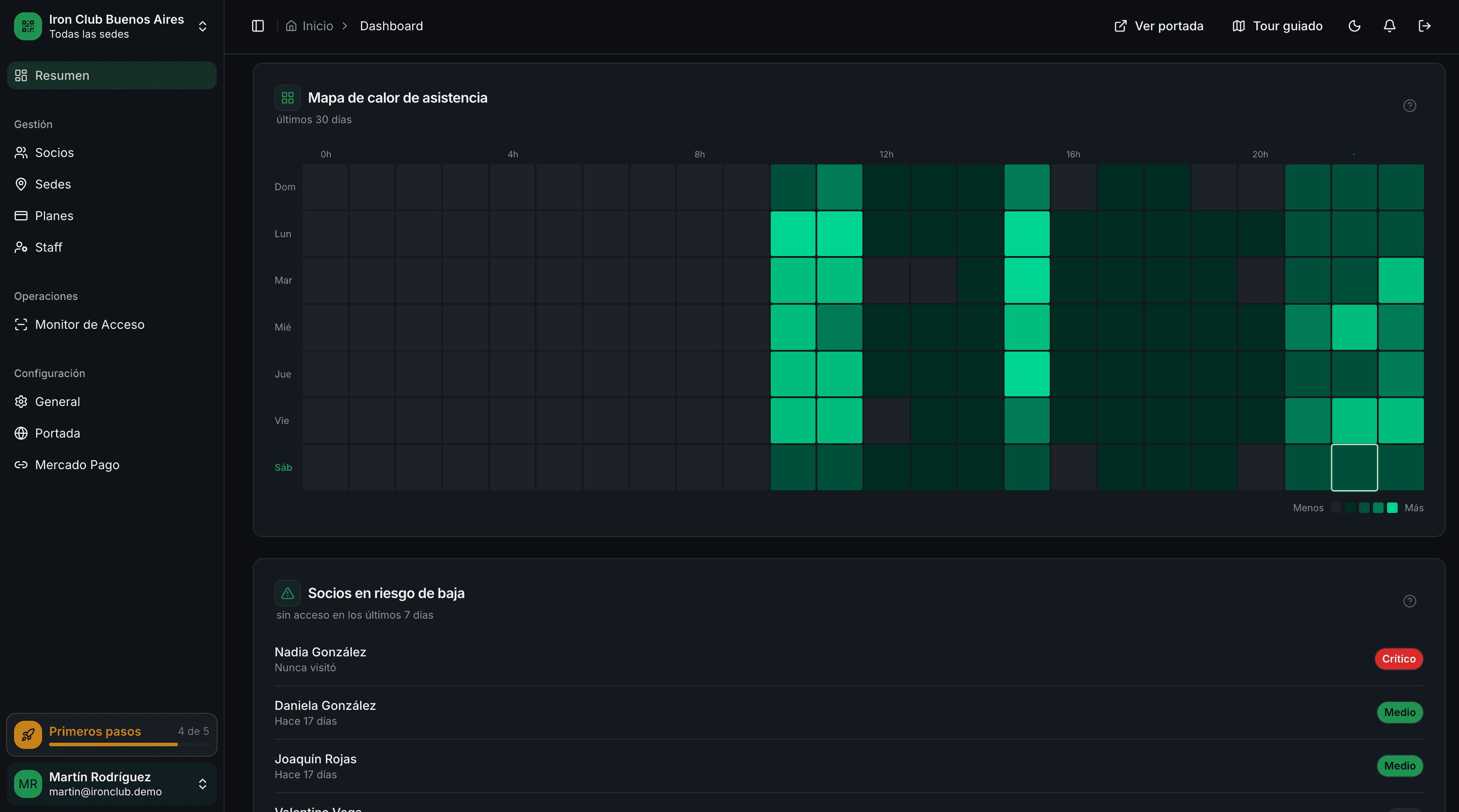Switch dark mode with moon icon
This screenshot has height=812, width=1459.
(1354, 26)
